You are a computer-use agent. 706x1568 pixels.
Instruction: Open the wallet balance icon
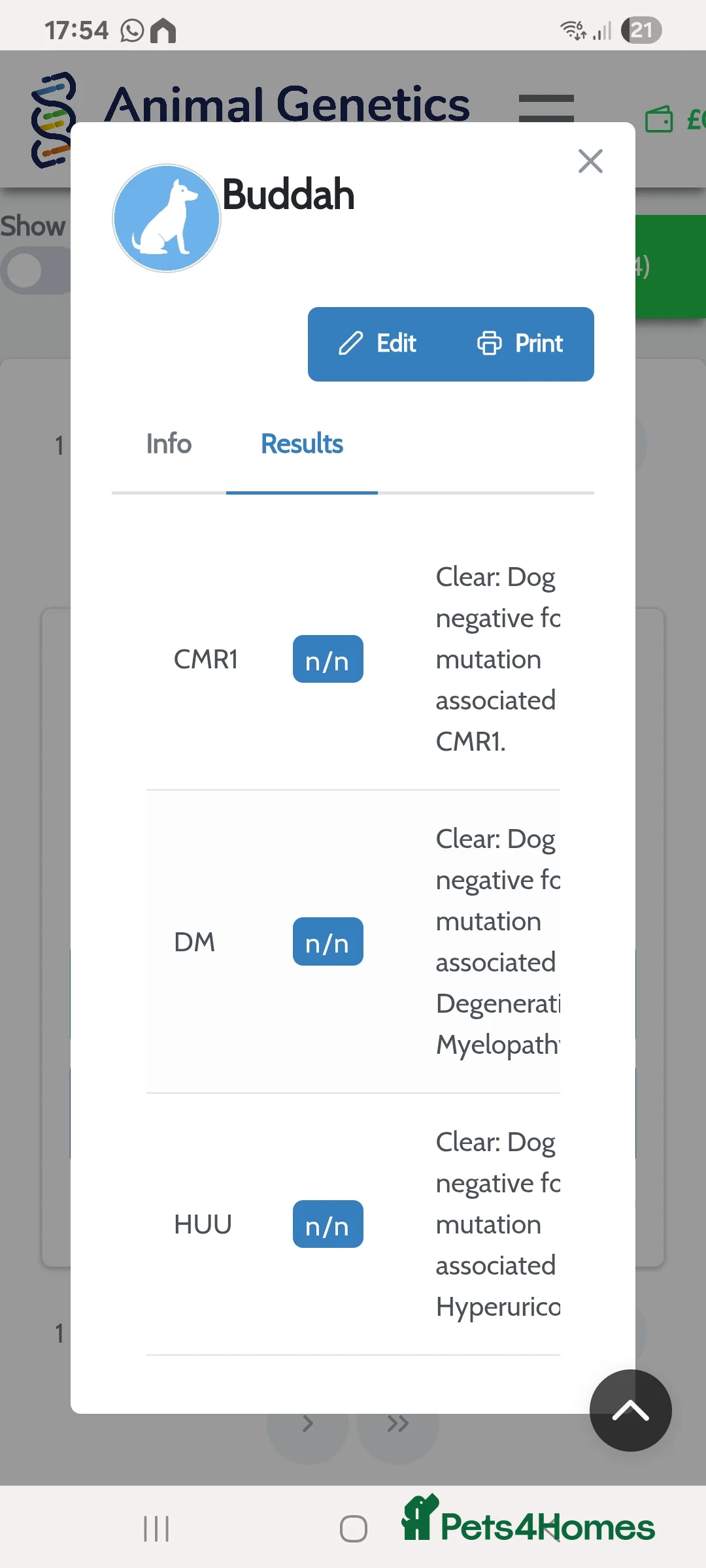[x=659, y=120]
